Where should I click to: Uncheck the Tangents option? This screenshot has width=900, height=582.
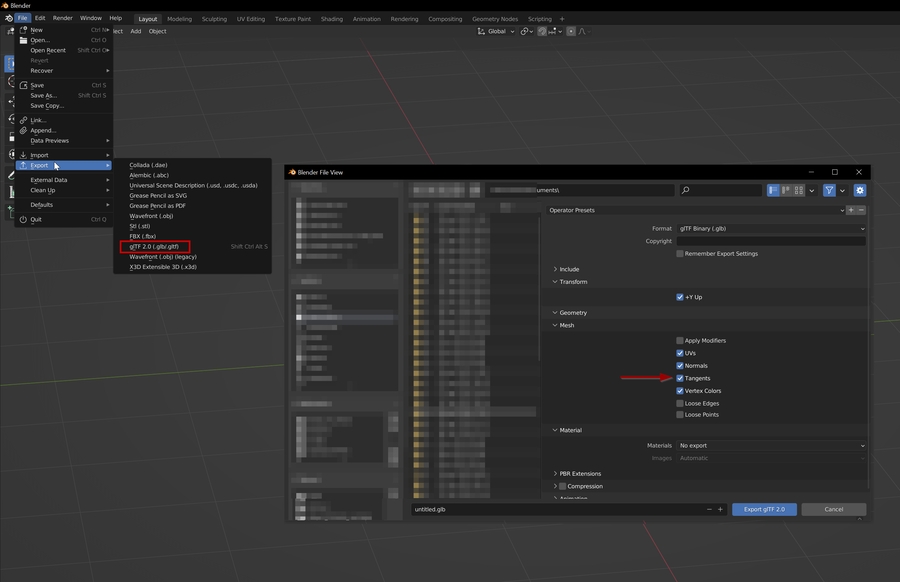tap(679, 378)
